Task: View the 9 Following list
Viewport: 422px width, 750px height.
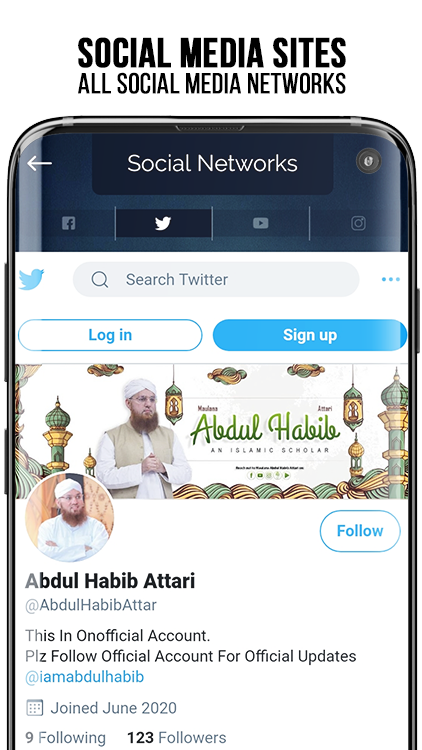Action: [66, 738]
